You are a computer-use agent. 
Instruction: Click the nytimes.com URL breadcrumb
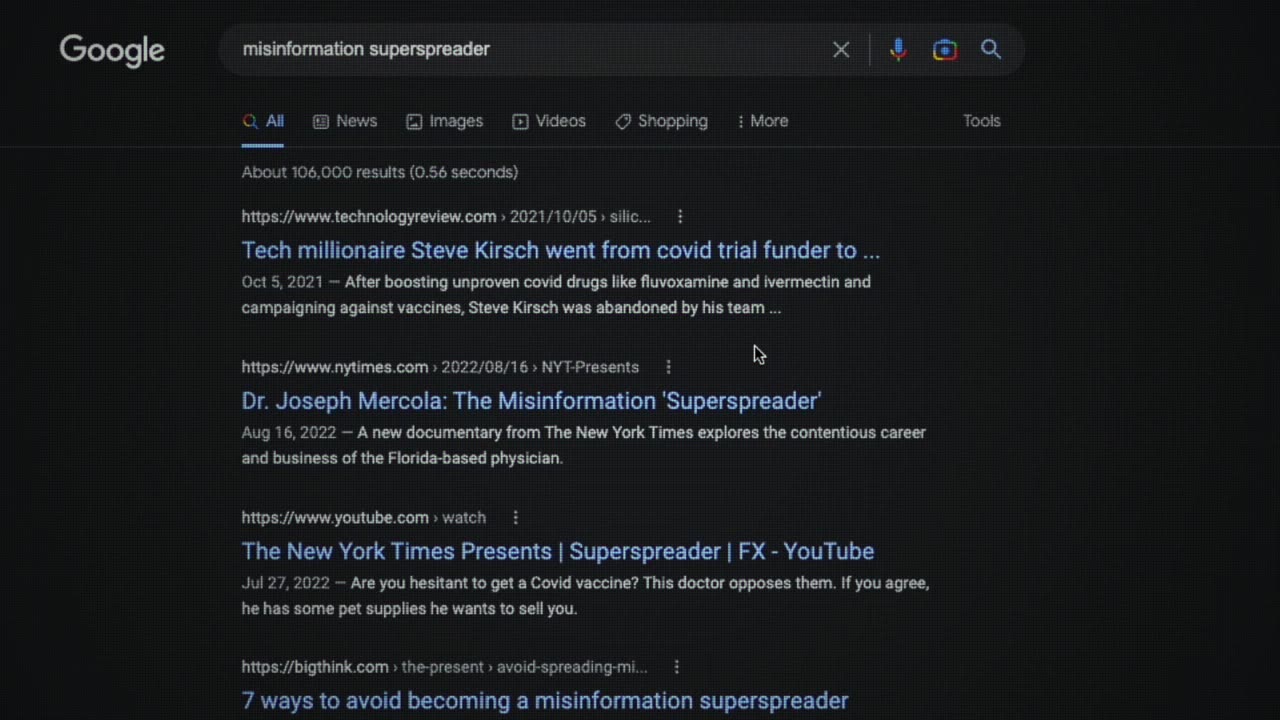coord(440,367)
